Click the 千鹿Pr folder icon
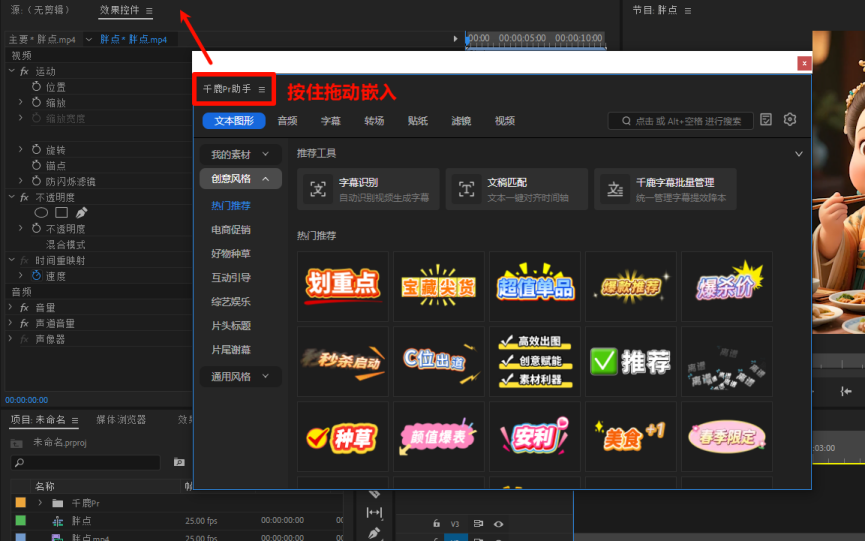The width and height of the screenshot is (865, 541). coord(57,503)
